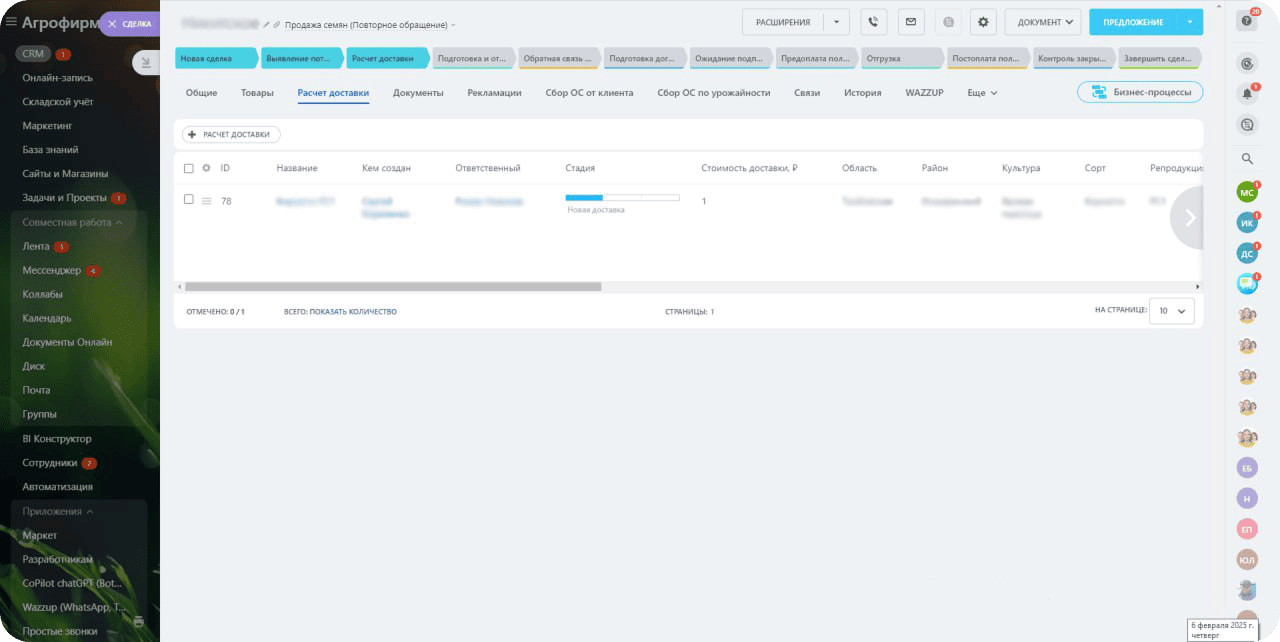Click grid settings gear in table header
This screenshot has height=642, width=1280.
[x=206, y=168]
